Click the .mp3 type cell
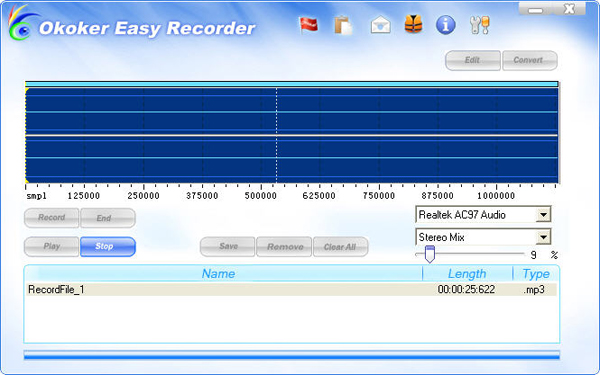The height and width of the screenshot is (375, 600). (x=534, y=290)
